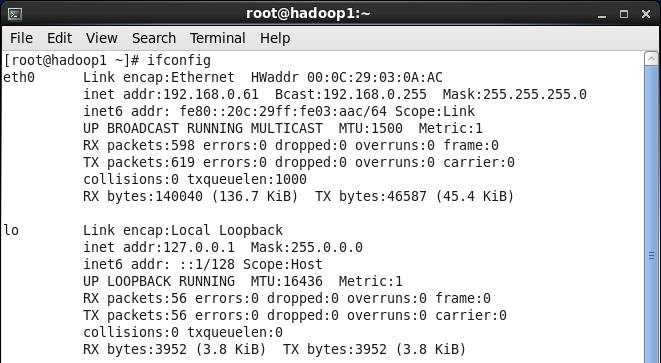
Task: Click the terminal icon in title bar
Action: (15, 14)
